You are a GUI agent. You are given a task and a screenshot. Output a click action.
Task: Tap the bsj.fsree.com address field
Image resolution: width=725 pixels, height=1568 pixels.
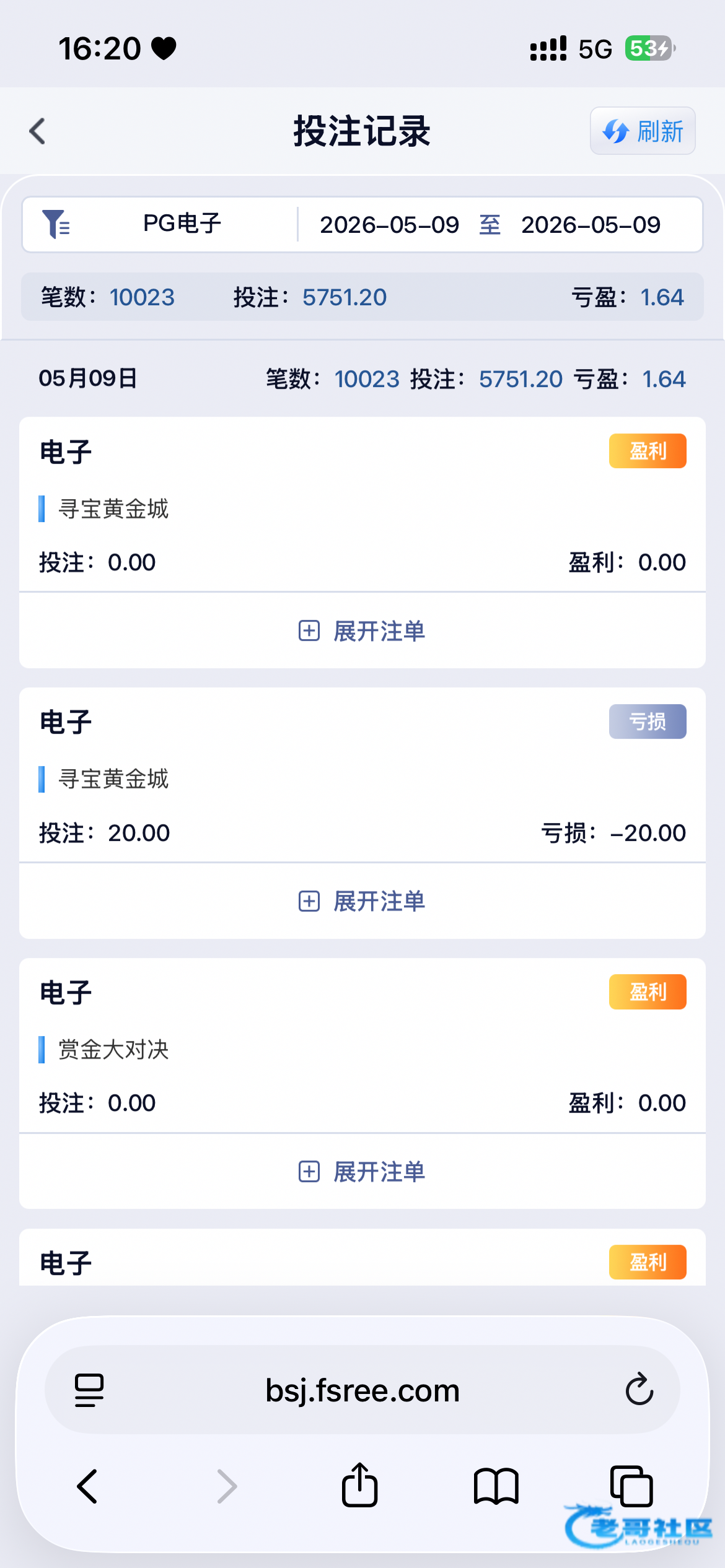[362, 1390]
